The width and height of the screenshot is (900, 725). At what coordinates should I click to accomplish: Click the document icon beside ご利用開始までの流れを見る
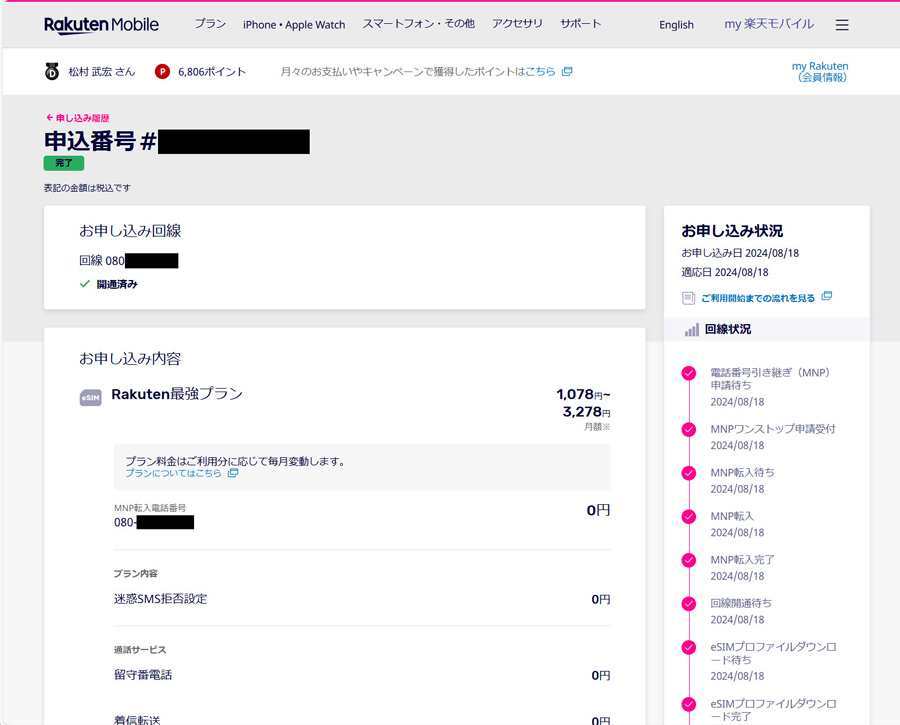pyautogui.click(x=688, y=298)
